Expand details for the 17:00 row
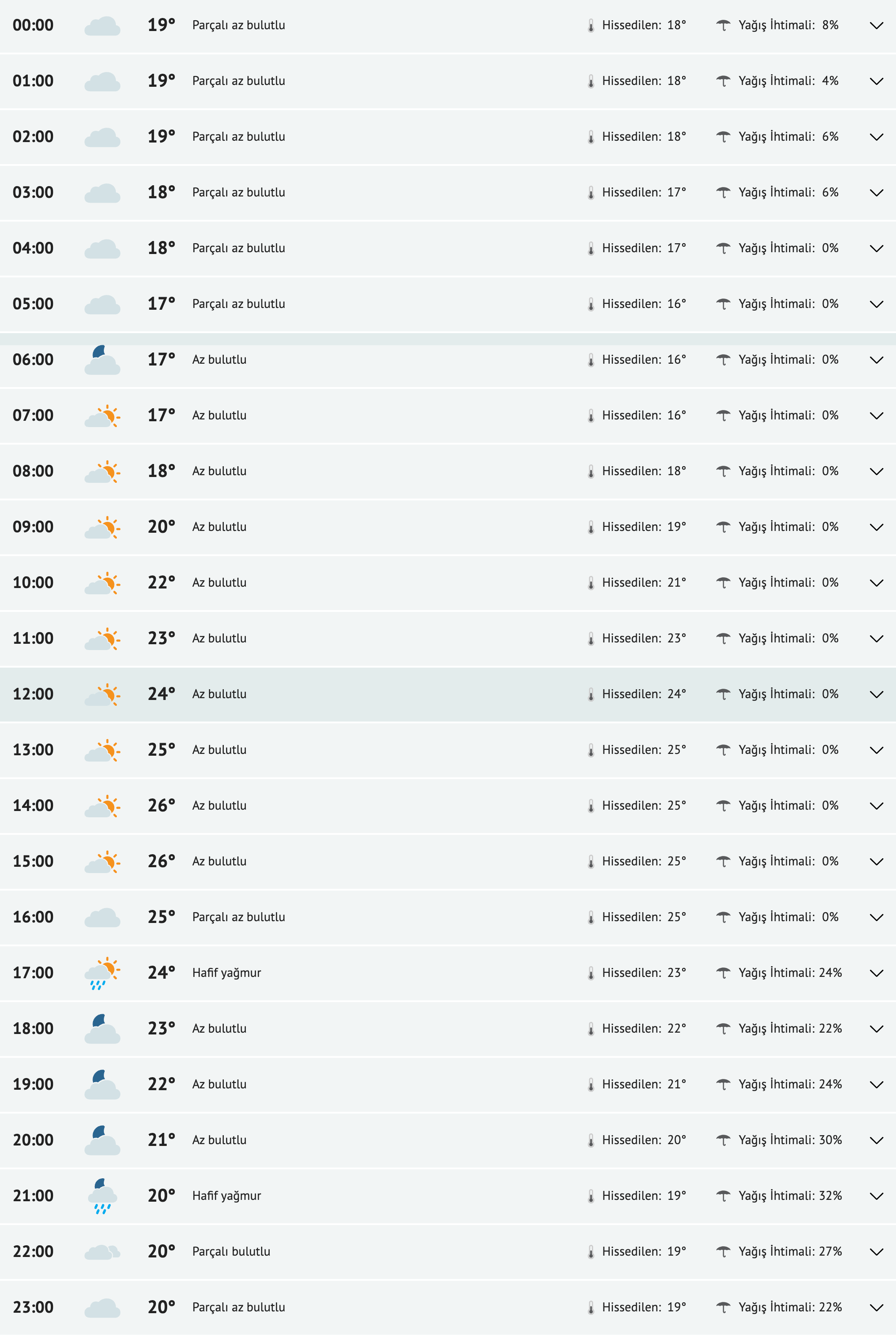The height and width of the screenshot is (1337, 896). tap(876, 973)
